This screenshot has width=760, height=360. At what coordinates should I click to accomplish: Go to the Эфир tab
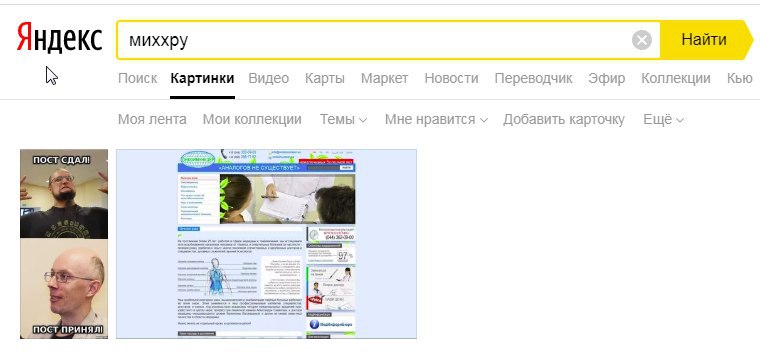pos(606,78)
